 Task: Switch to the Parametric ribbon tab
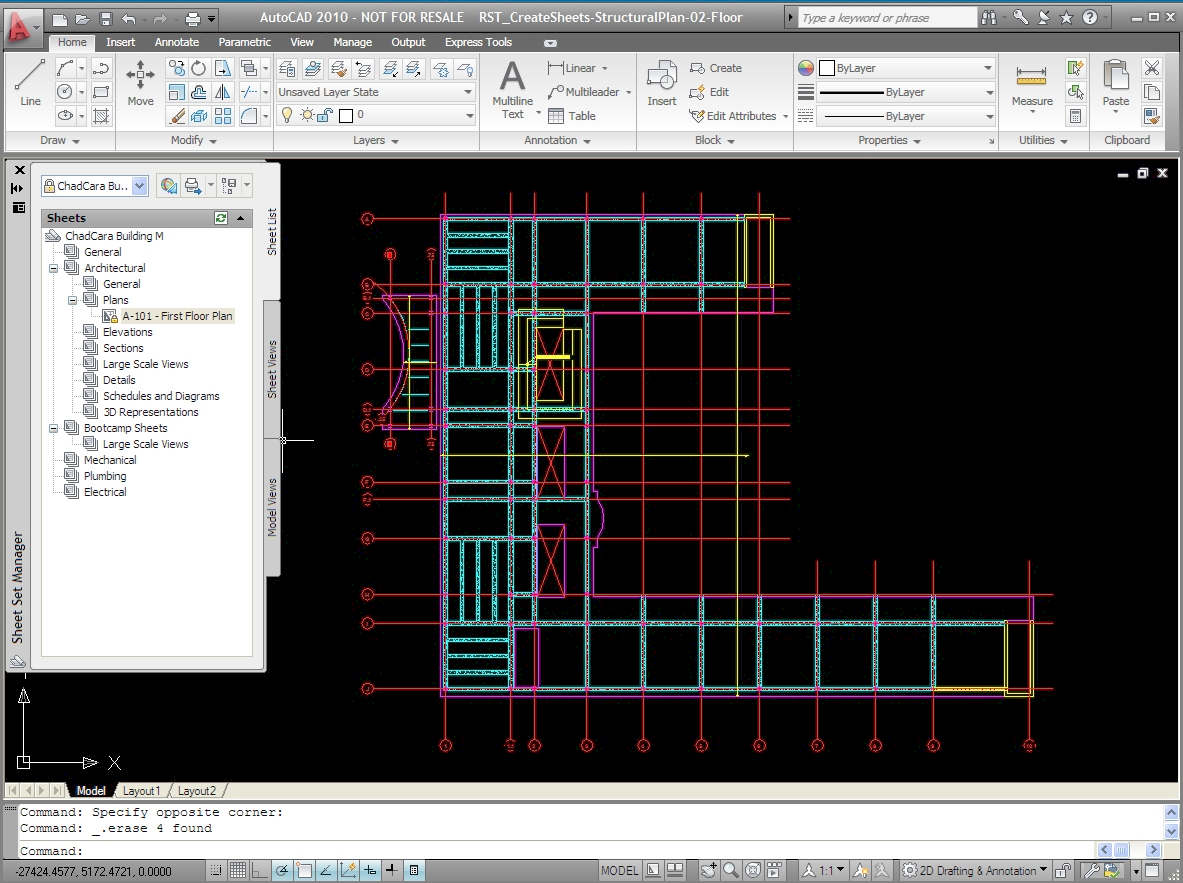click(x=244, y=42)
